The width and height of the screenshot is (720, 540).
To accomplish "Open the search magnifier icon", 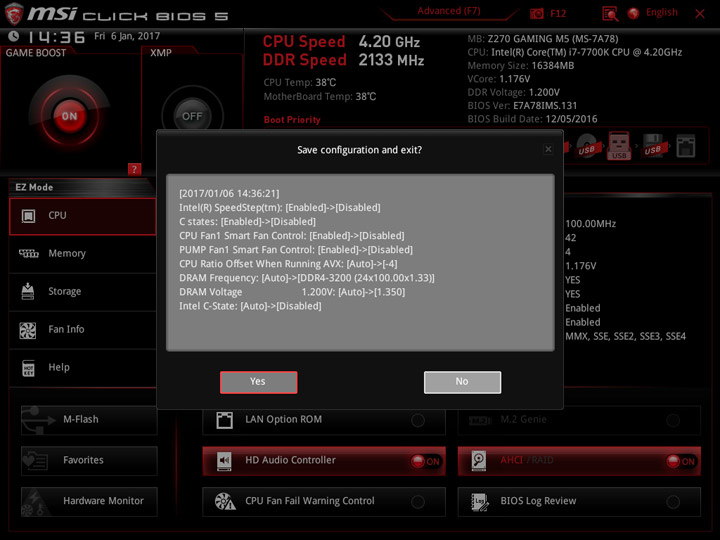I will pyautogui.click(x=610, y=14).
